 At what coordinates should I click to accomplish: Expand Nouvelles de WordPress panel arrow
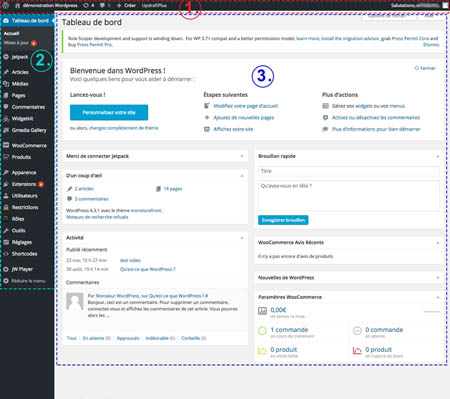[x=438, y=278]
